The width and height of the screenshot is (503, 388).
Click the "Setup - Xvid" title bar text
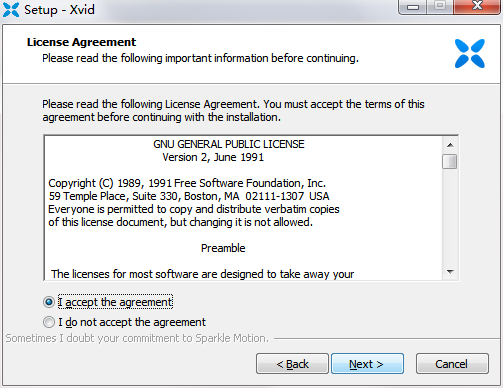point(59,10)
